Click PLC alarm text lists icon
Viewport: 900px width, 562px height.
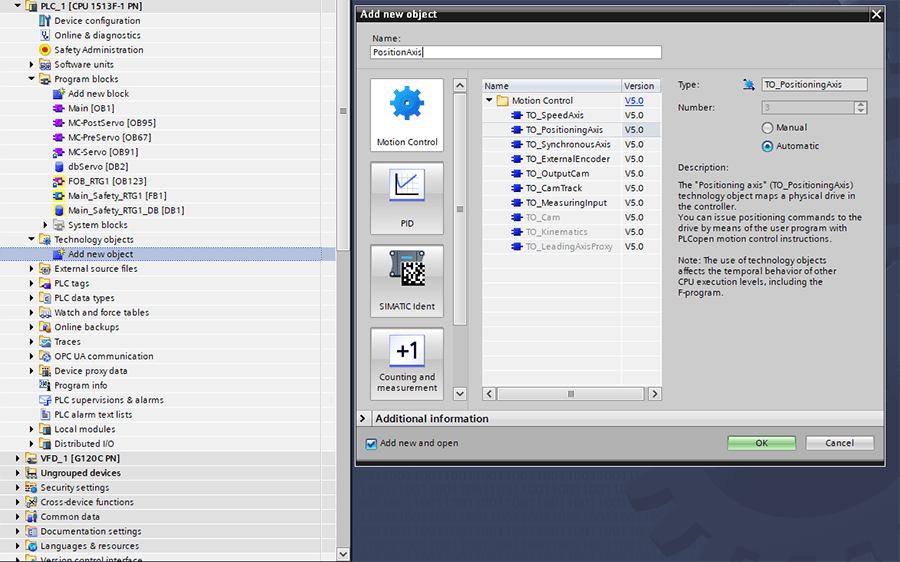(45, 414)
